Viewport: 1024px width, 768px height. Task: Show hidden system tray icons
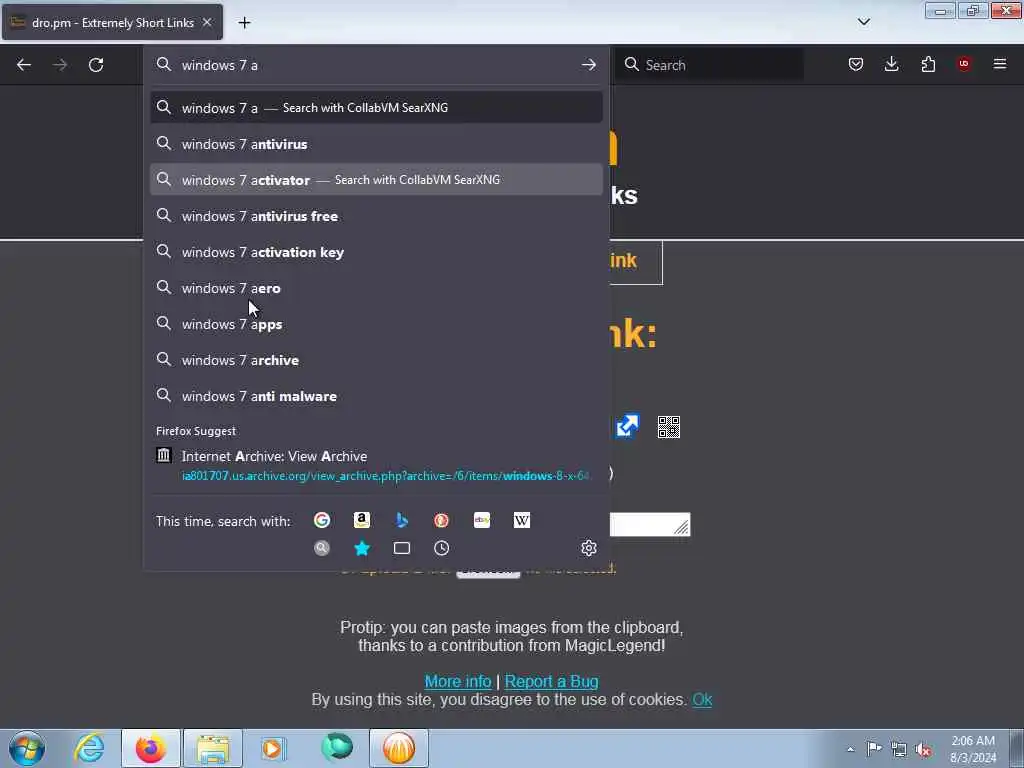click(x=850, y=749)
